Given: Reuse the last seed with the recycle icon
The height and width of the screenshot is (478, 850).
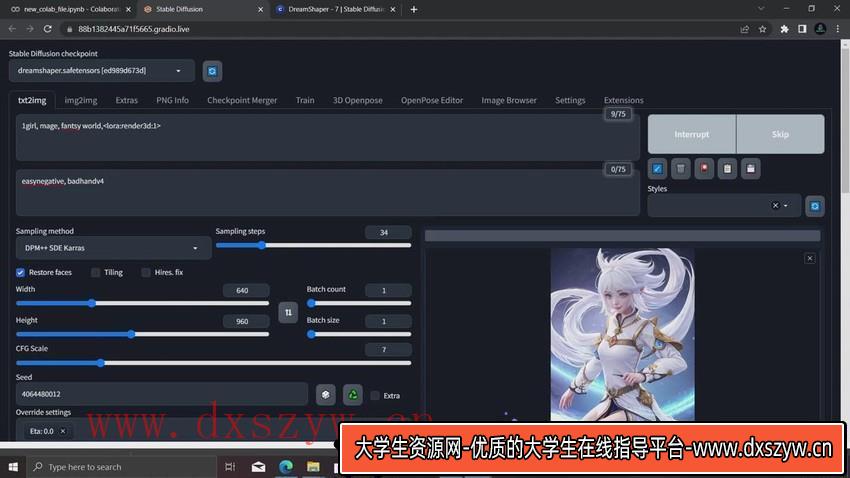Looking at the screenshot, I should pyautogui.click(x=352, y=395).
